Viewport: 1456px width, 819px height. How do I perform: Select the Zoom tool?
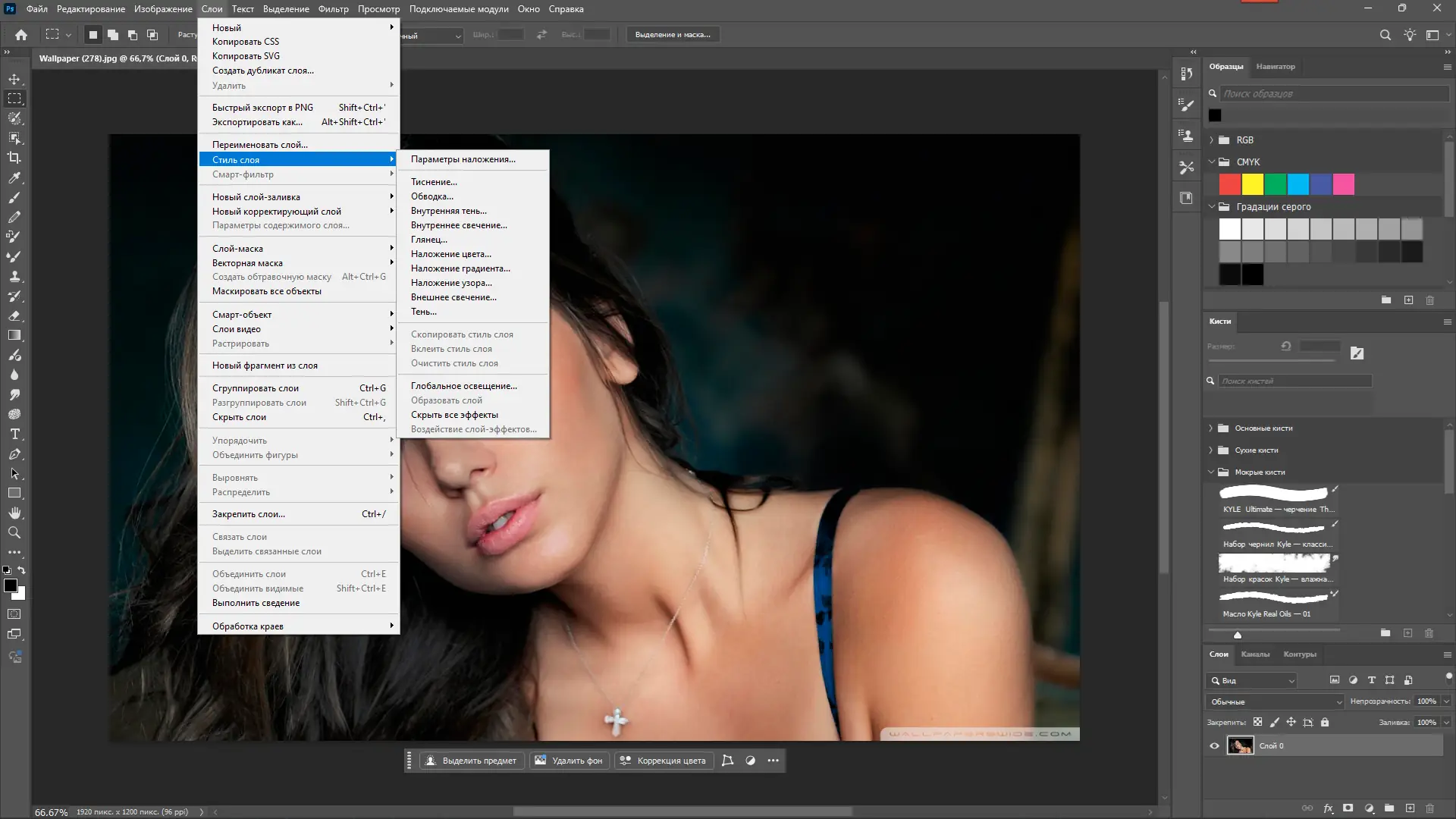[14, 532]
